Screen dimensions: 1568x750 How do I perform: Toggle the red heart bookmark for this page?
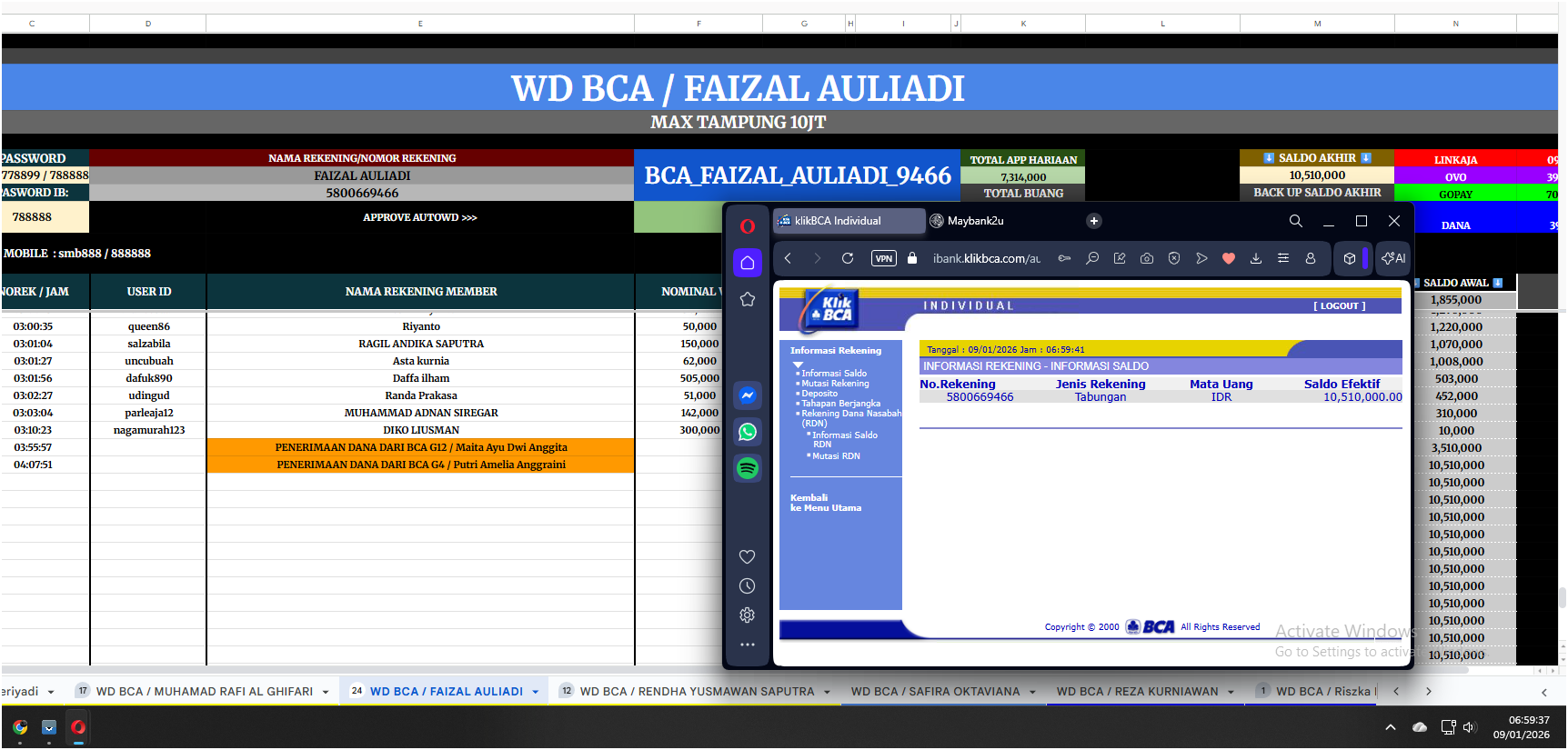click(1229, 258)
